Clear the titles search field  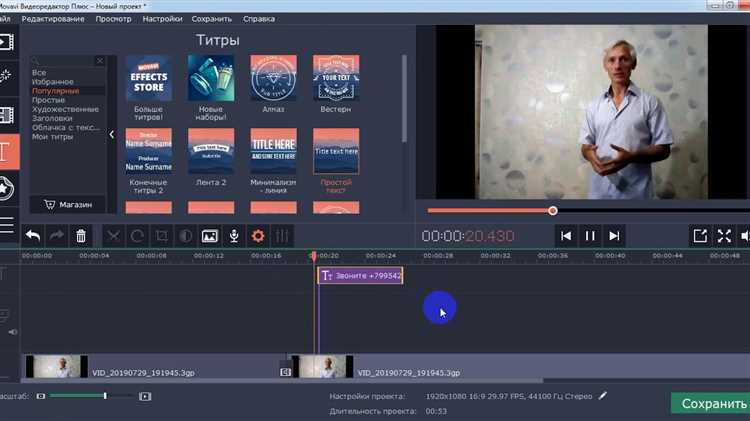click(99, 61)
